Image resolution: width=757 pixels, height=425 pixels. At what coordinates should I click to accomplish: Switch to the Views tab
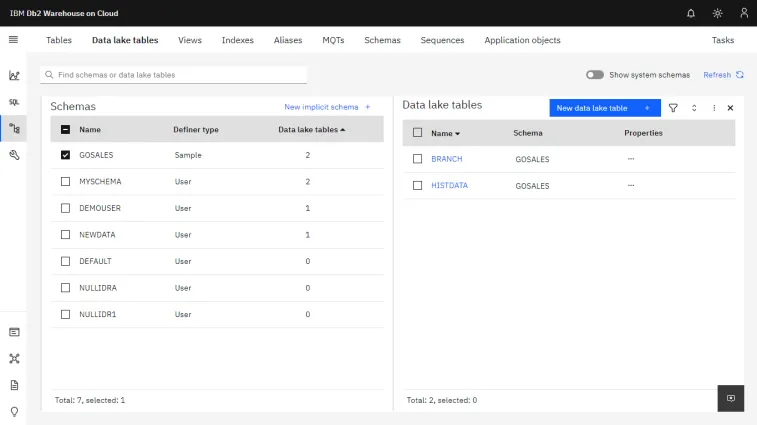click(190, 40)
